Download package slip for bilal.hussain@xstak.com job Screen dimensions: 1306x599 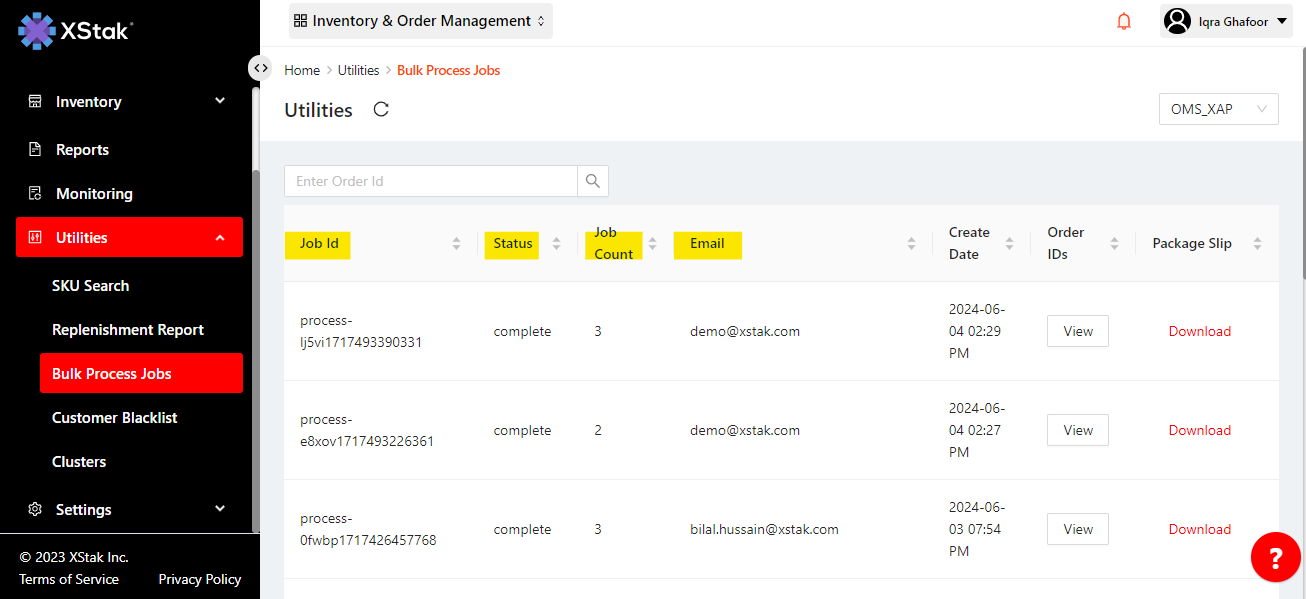click(x=1199, y=529)
